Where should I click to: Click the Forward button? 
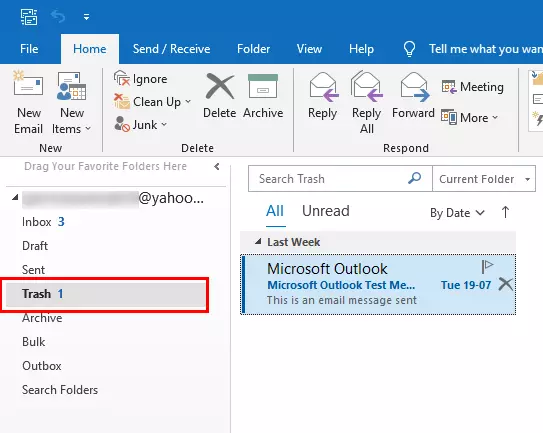tap(413, 96)
